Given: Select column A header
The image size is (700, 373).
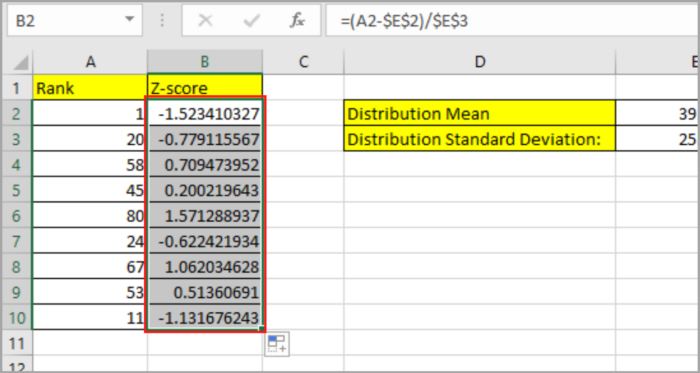Looking at the screenshot, I should click(x=90, y=62).
